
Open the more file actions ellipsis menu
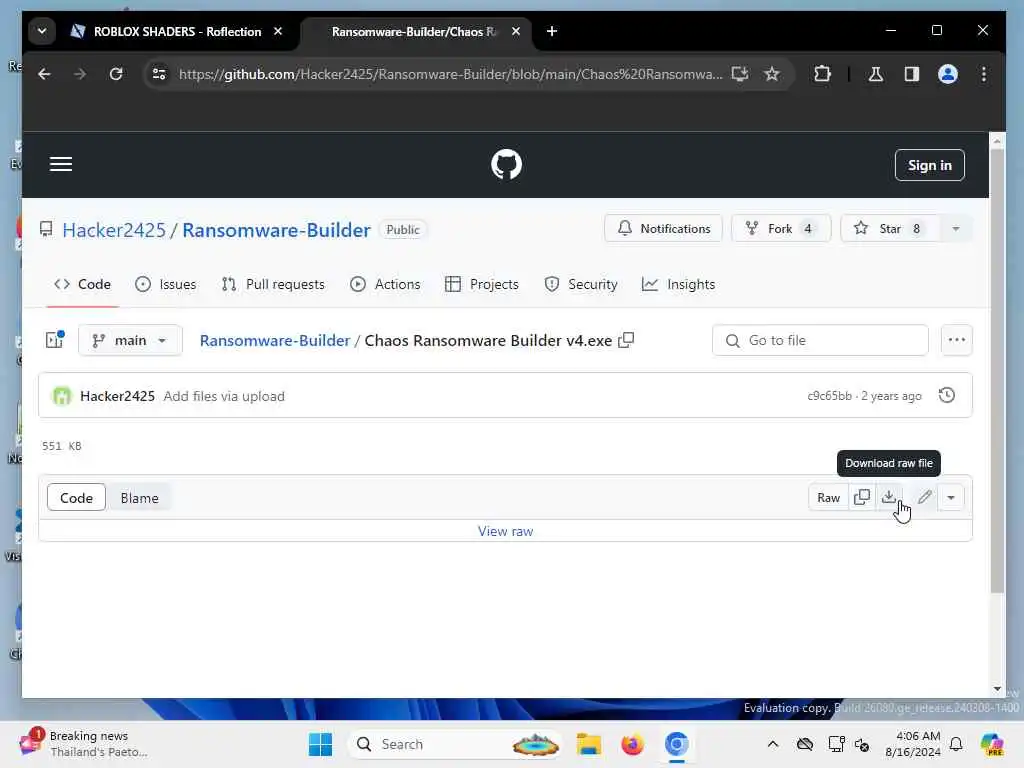957,340
